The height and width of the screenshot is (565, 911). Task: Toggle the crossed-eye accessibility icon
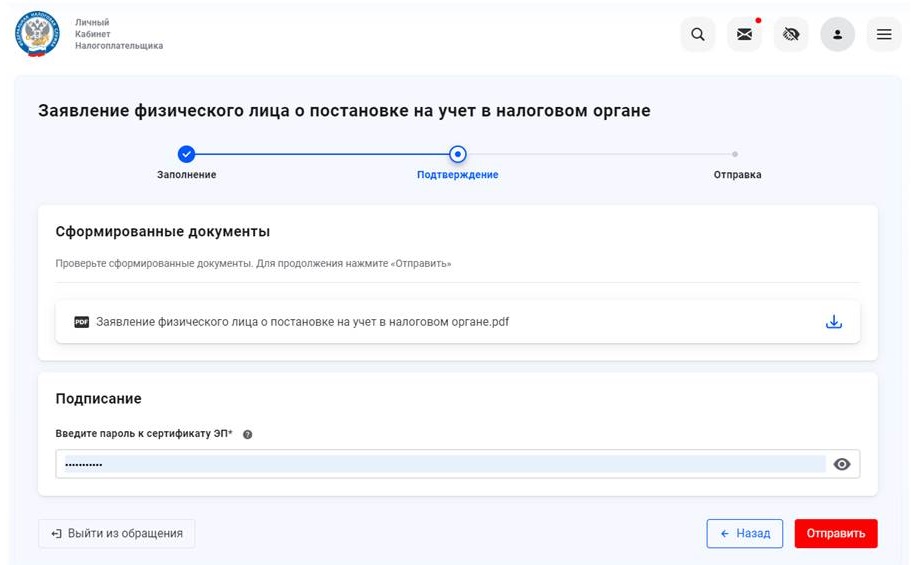click(791, 34)
